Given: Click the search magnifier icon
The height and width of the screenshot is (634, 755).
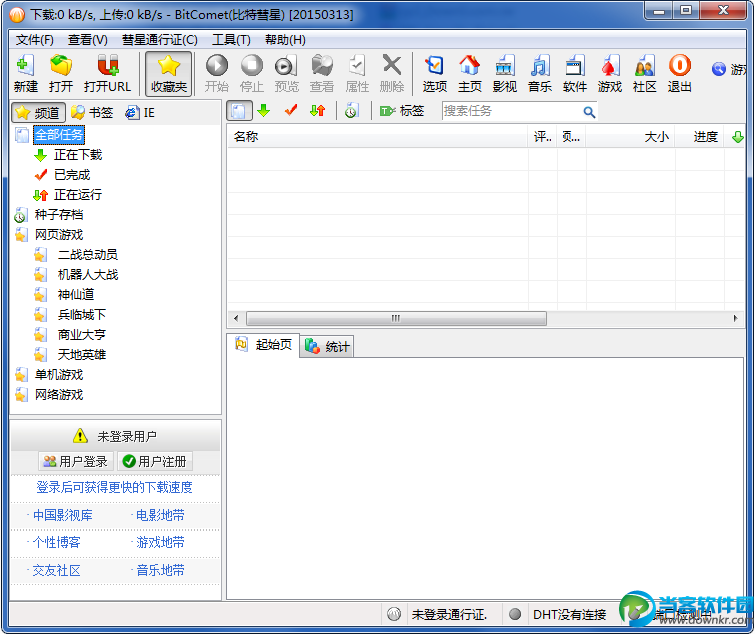Looking at the screenshot, I should 589,112.
